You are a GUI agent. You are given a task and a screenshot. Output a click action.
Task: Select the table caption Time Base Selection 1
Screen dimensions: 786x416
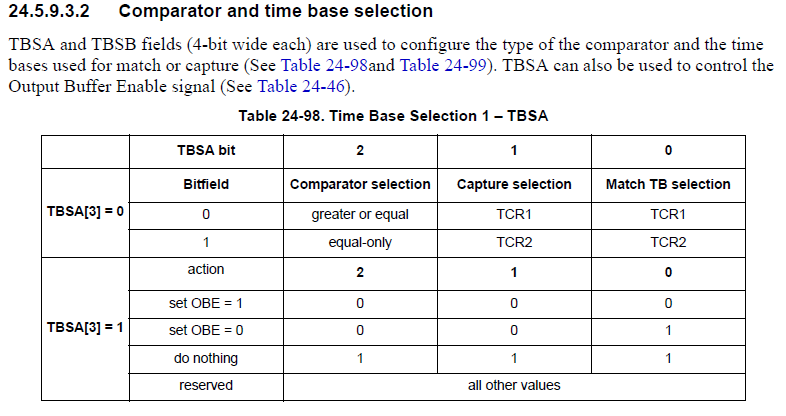point(393,116)
